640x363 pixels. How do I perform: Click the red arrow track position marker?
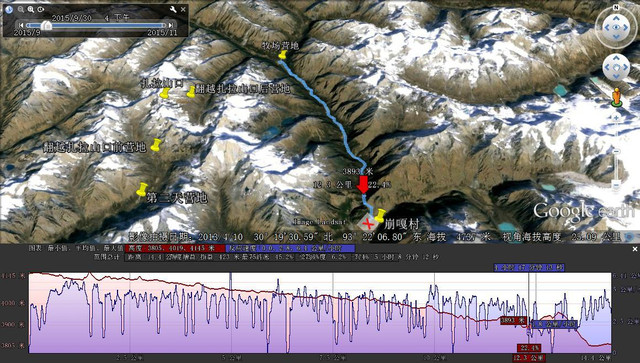(363, 185)
